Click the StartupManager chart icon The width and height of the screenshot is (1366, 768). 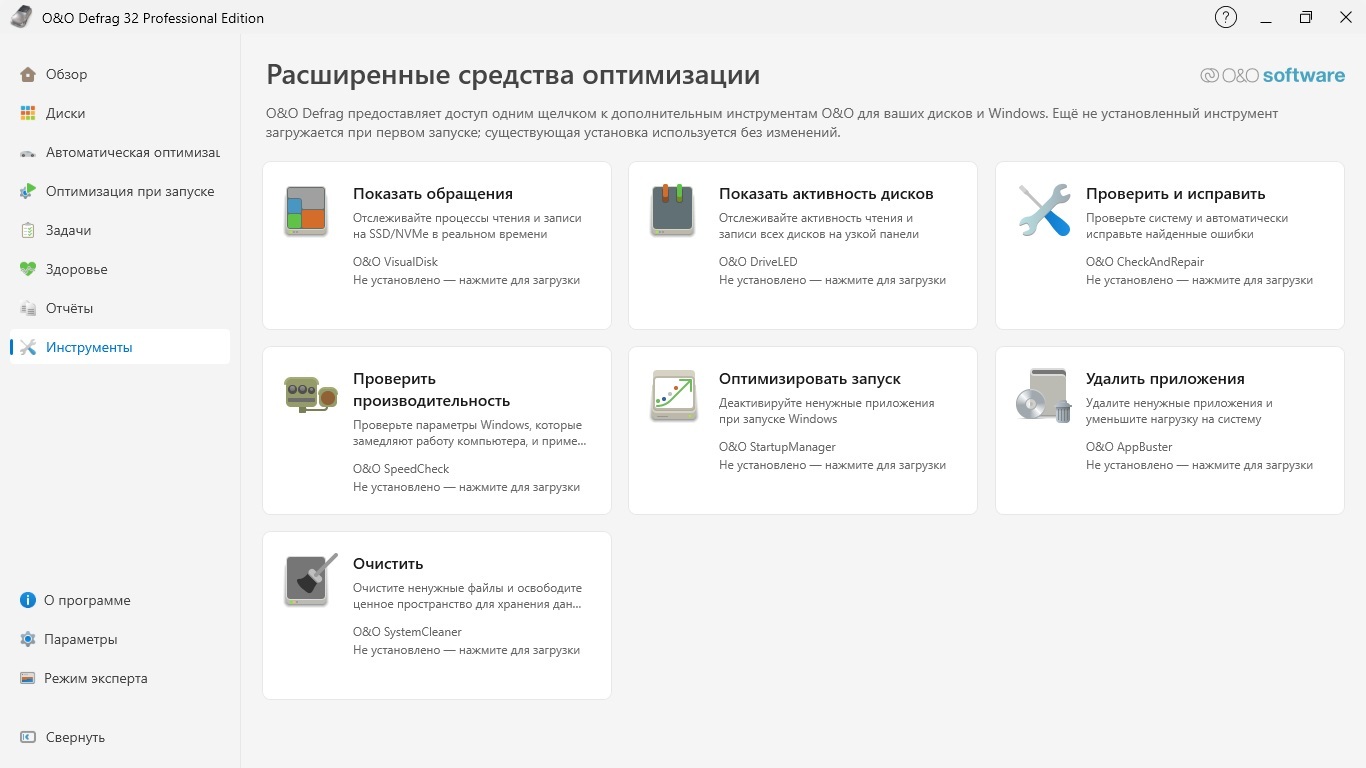(x=673, y=395)
